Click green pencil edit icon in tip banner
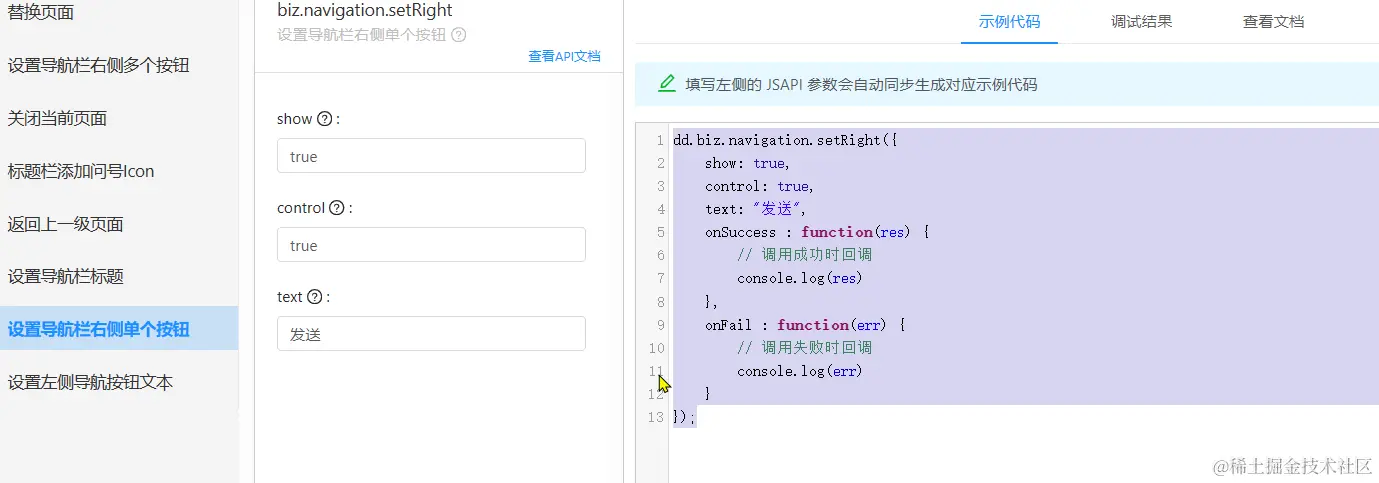 (x=667, y=84)
